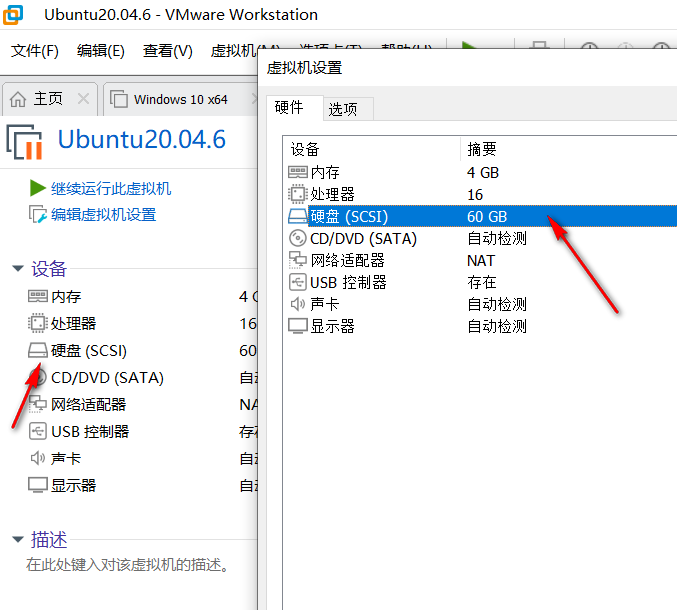Collapse the 设备 section
The width and height of the screenshot is (677, 610).
pos(18,269)
